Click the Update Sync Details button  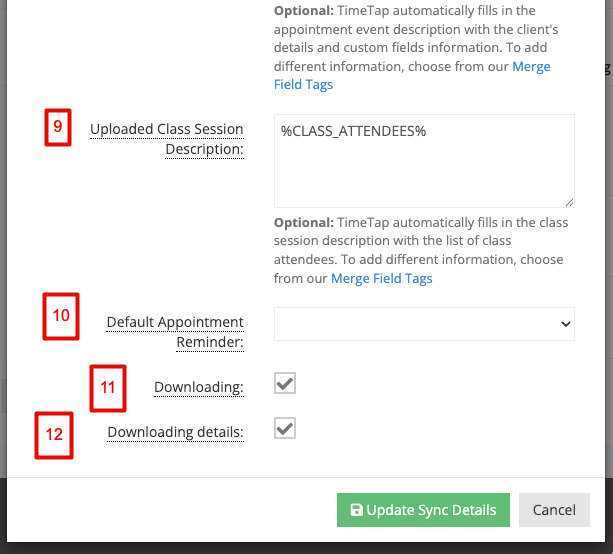[423, 510]
